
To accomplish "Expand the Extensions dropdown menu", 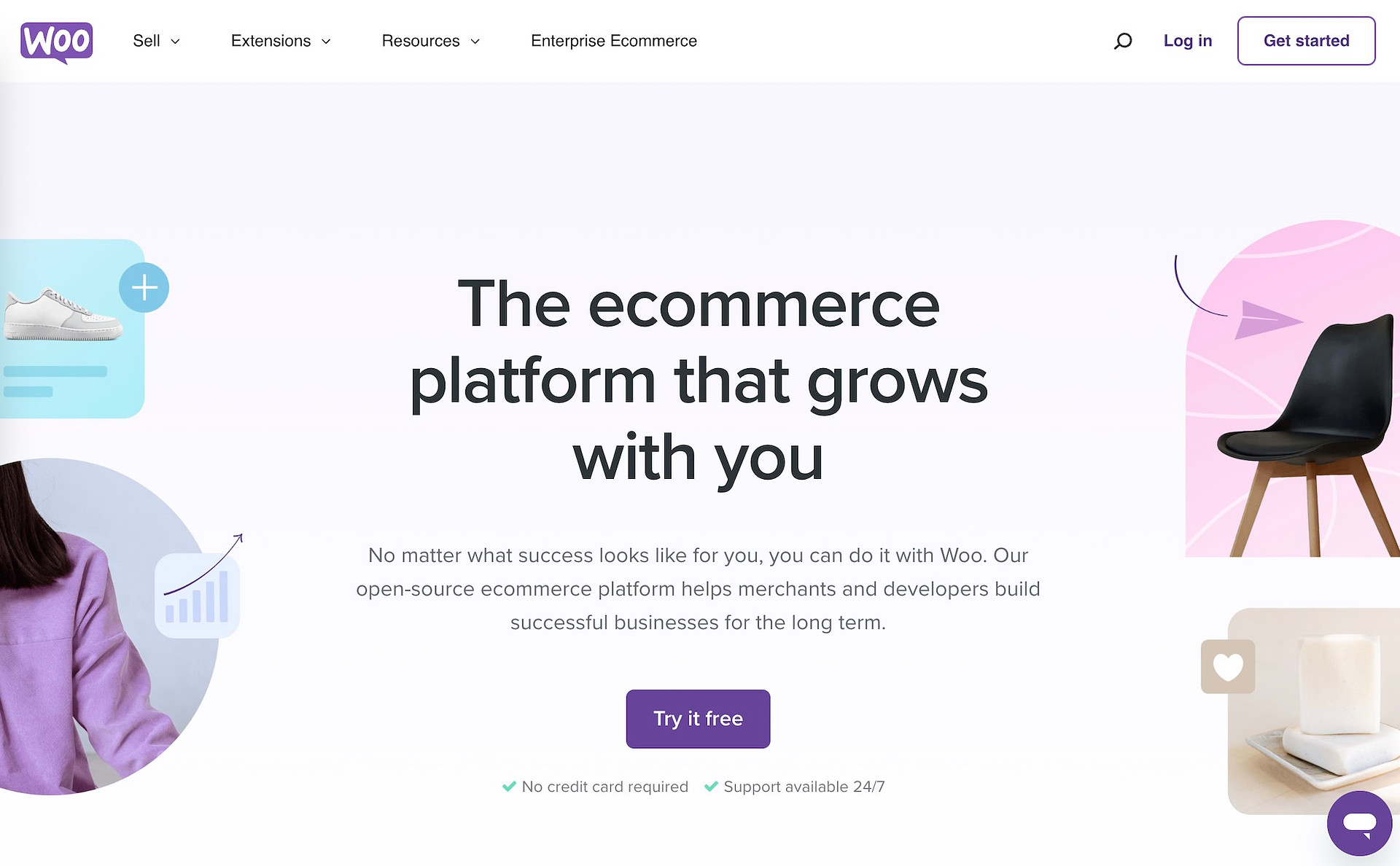I will click(x=280, y=41).
